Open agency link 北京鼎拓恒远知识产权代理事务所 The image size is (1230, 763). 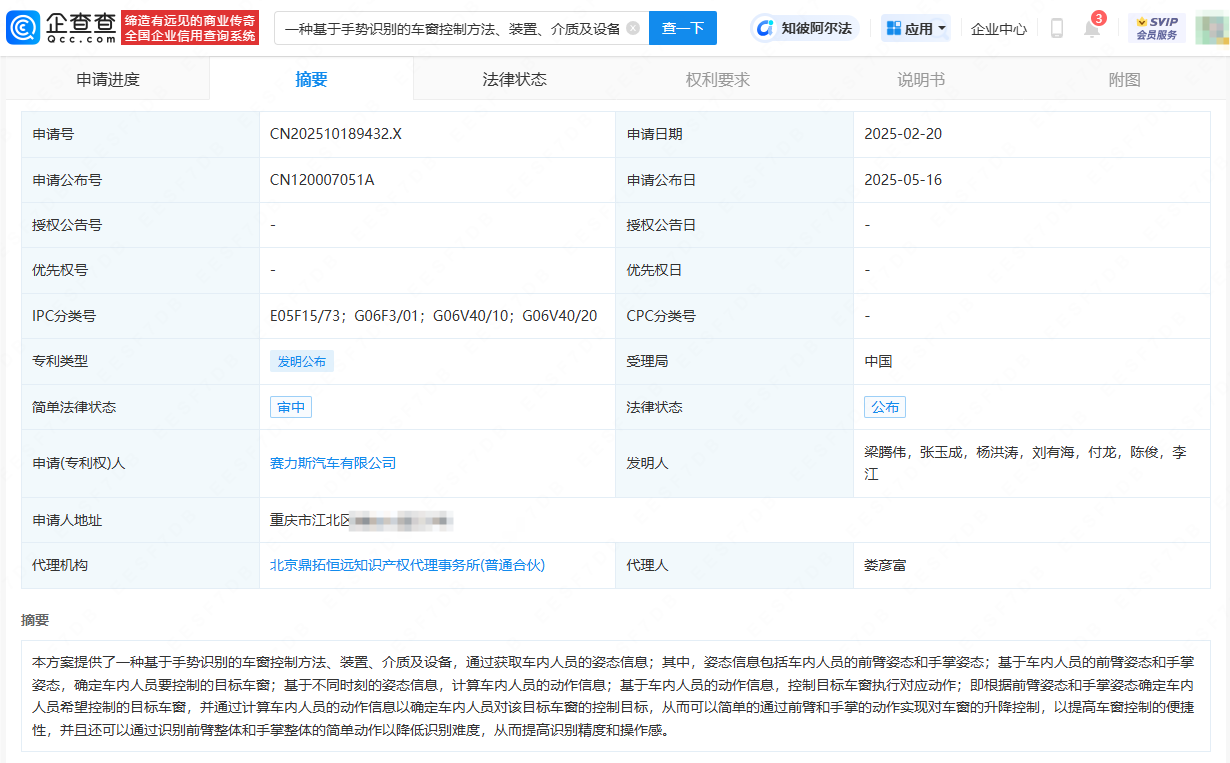(407, 565)
